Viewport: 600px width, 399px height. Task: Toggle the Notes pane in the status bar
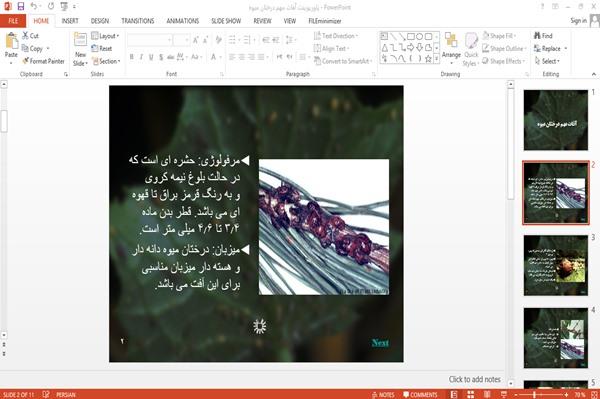383,394
